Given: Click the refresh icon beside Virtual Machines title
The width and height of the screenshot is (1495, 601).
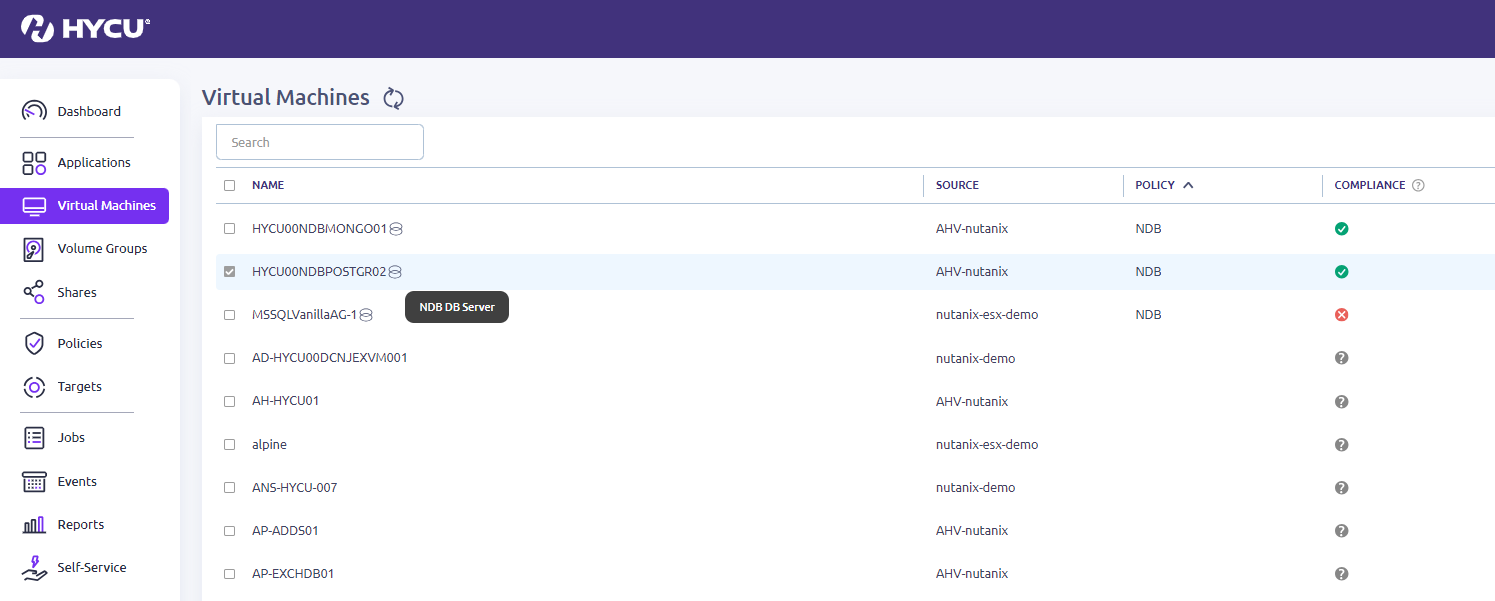Looking at the screenshot, I should tap(393, 98).
